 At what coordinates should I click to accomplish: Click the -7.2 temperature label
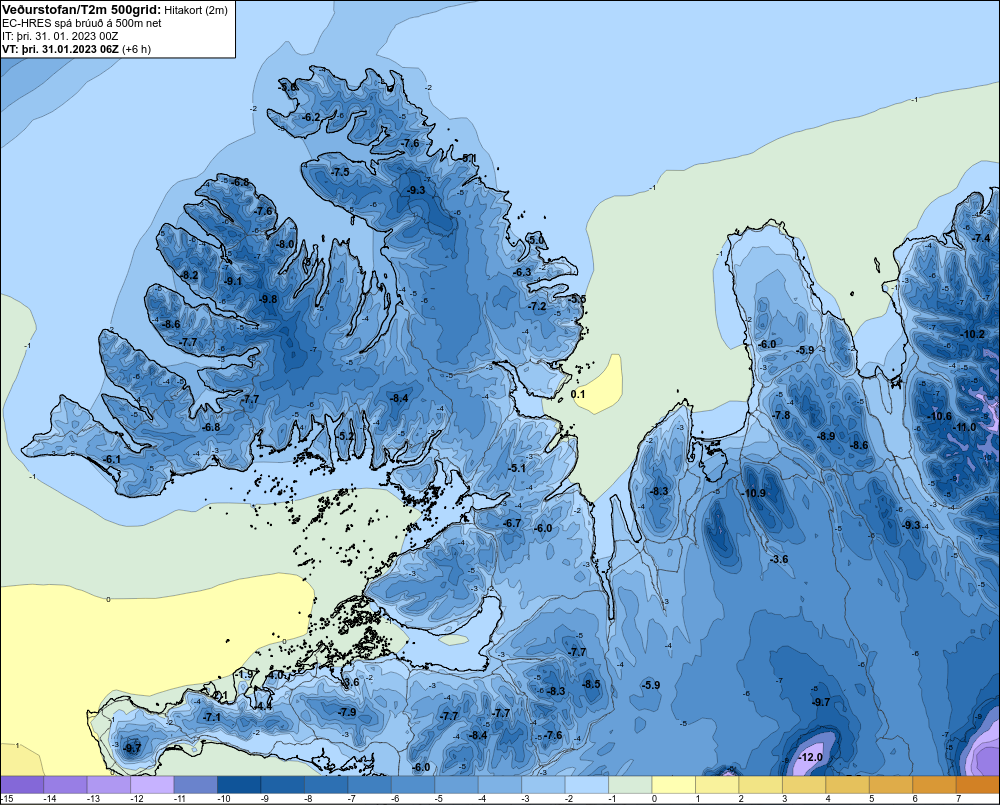tap(538, 306)
